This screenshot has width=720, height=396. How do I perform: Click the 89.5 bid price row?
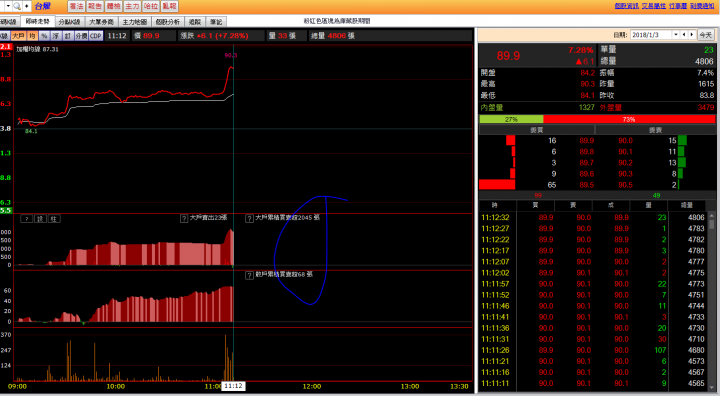coord(586,185)
